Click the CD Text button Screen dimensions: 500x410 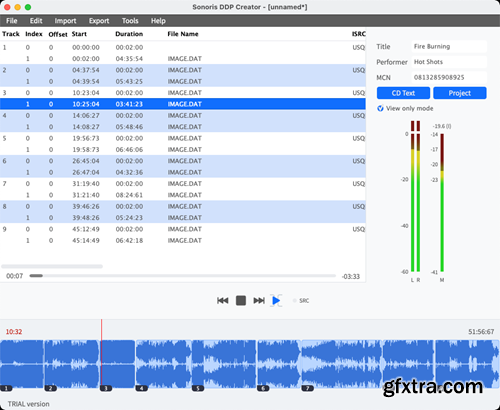[403, 93]
